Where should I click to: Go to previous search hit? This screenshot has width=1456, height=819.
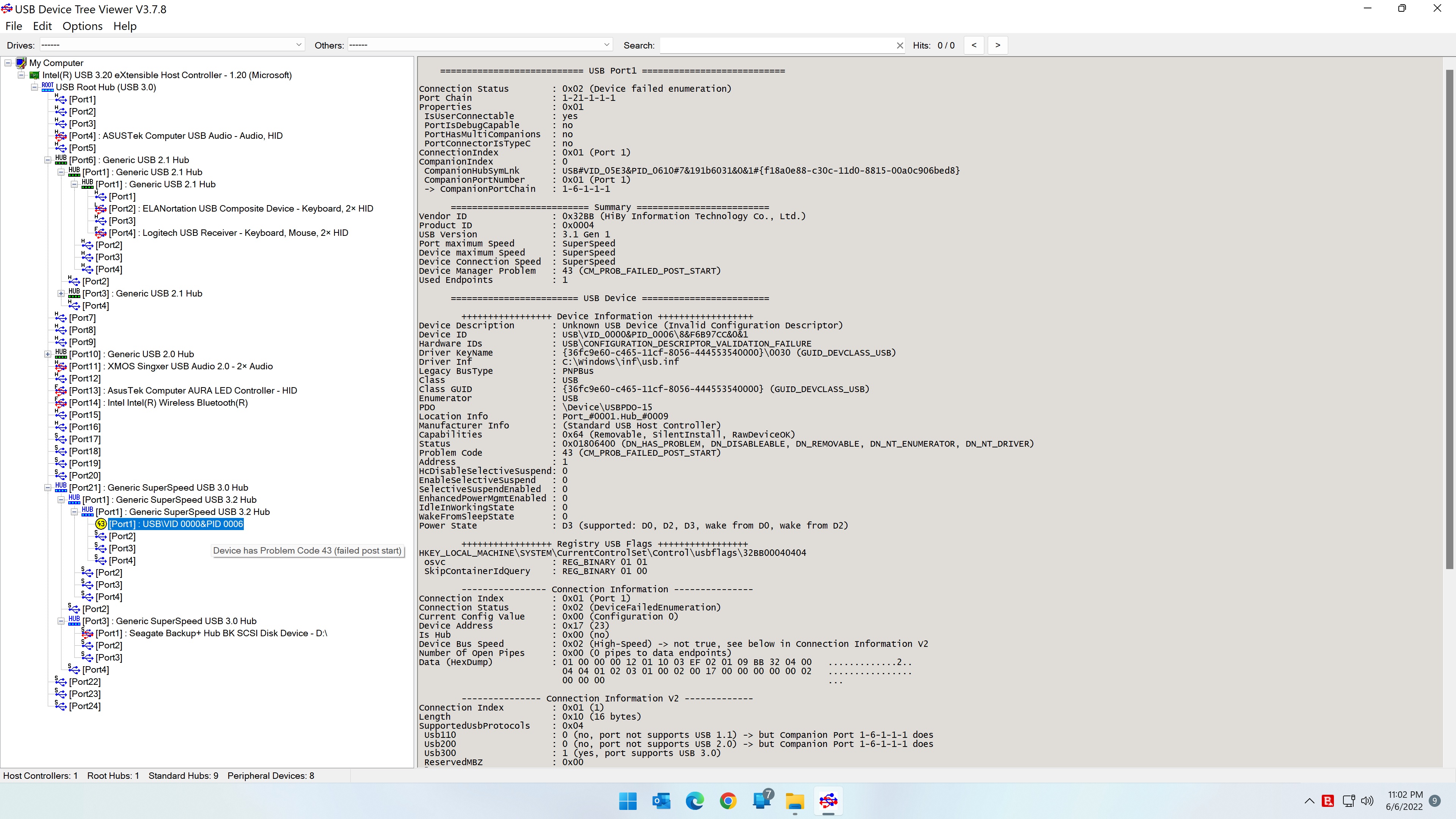974,45
